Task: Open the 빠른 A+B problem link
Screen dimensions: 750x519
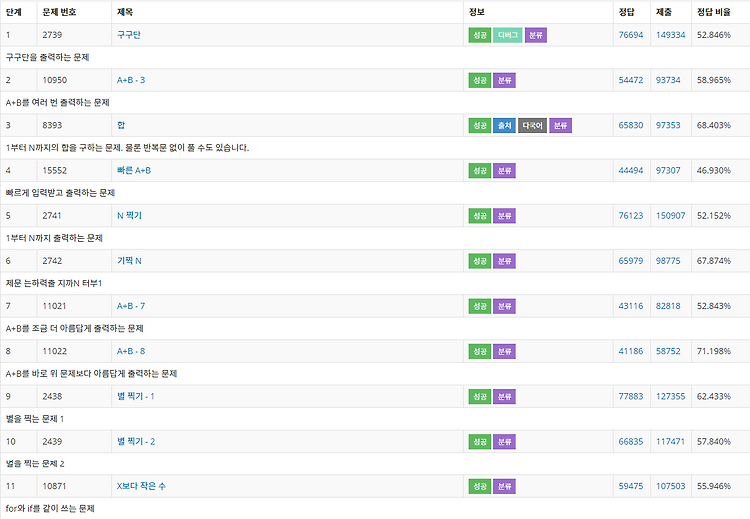Action: (x=134, y=170)
